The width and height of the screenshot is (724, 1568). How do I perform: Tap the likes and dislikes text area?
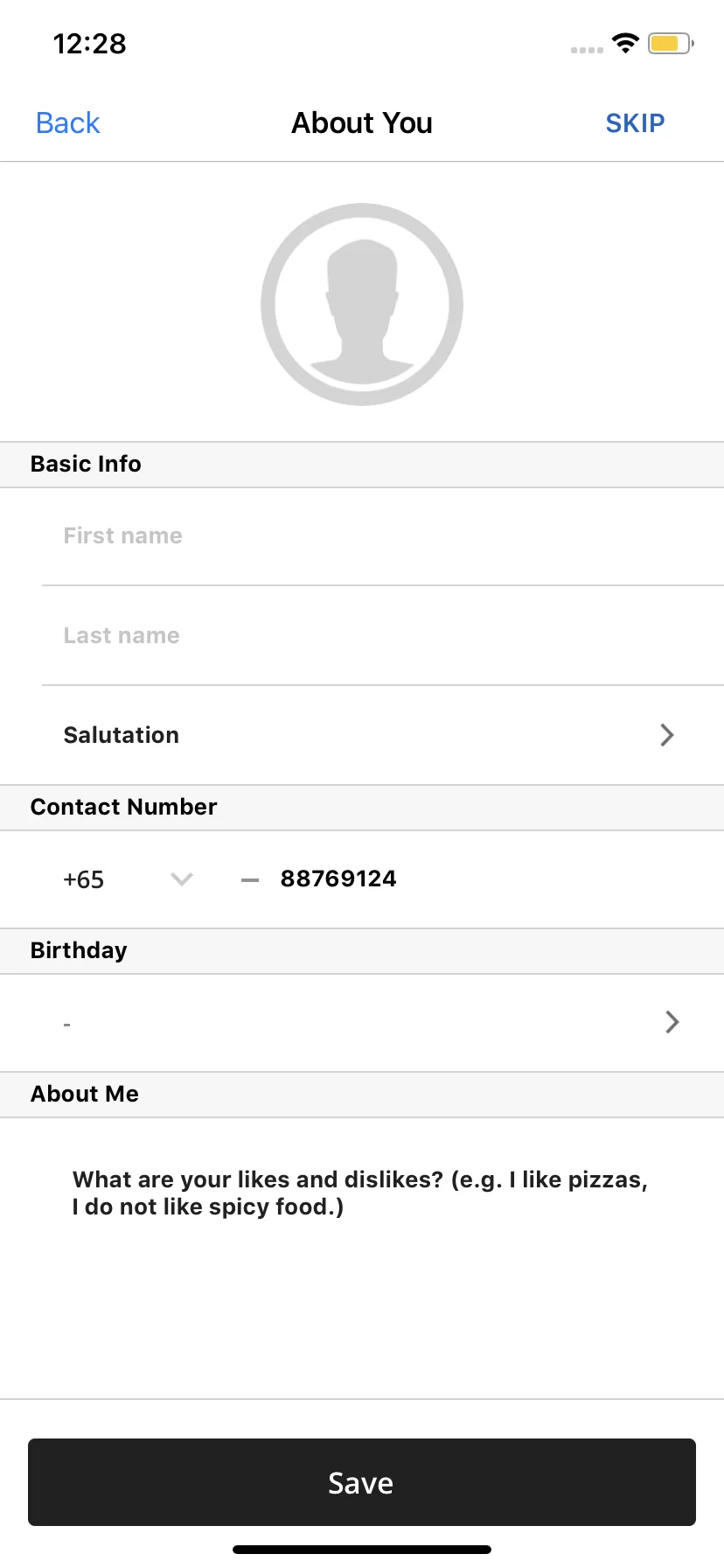[x=362, y=1258]
